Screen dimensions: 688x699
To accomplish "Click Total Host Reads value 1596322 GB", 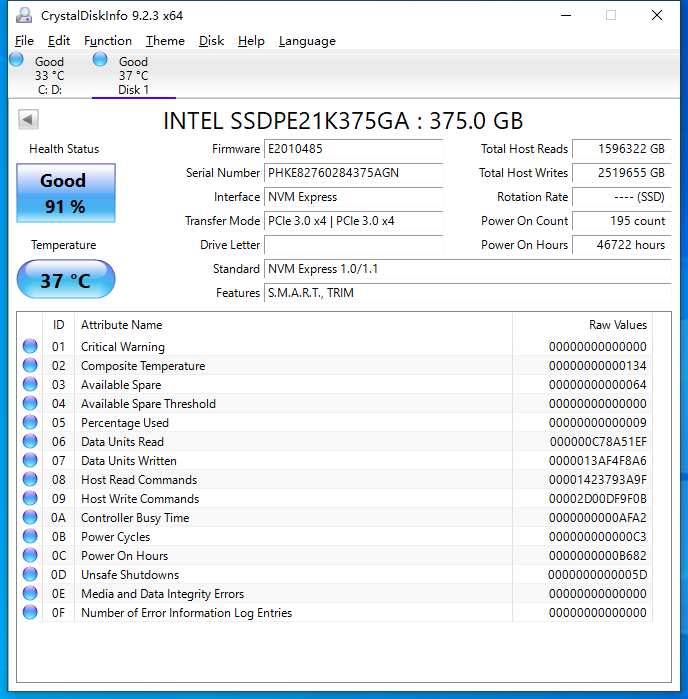I will click(622, 149).
